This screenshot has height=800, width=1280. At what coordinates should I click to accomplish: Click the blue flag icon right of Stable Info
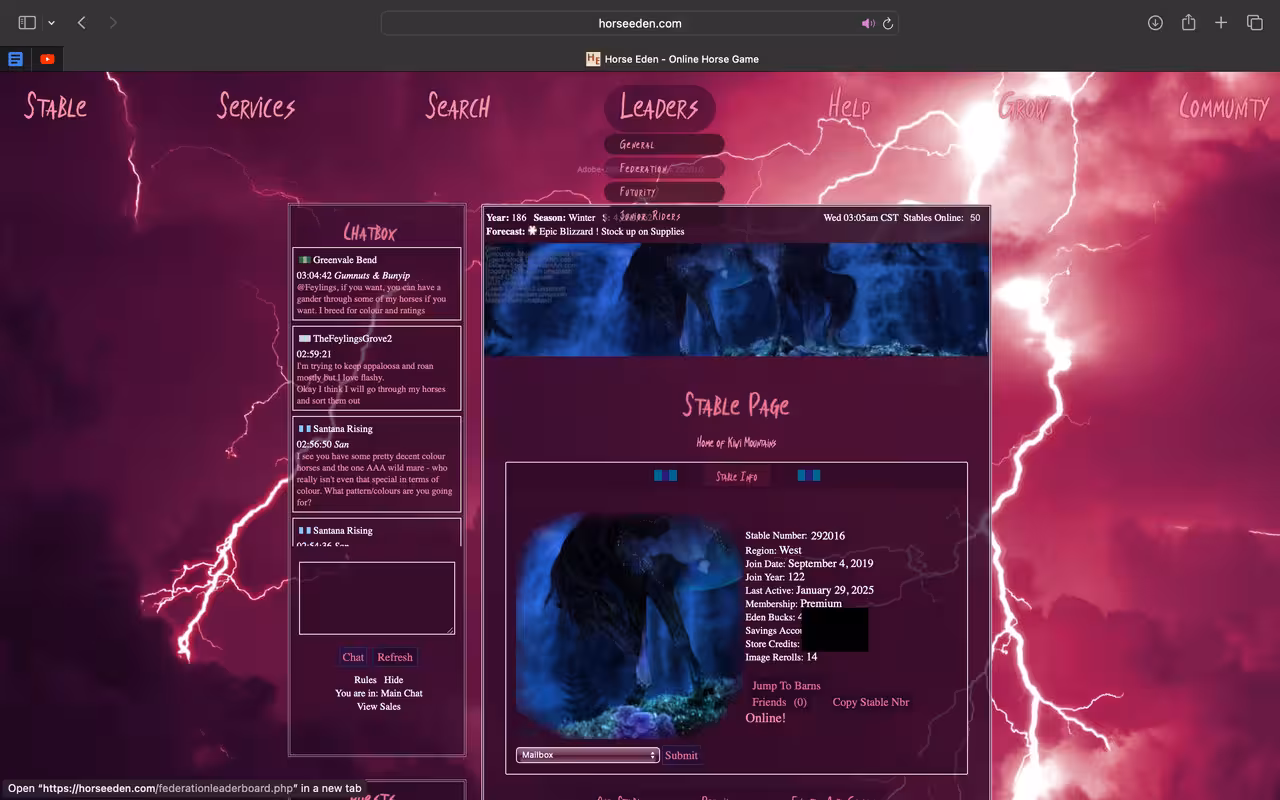(x=809, y=475)
